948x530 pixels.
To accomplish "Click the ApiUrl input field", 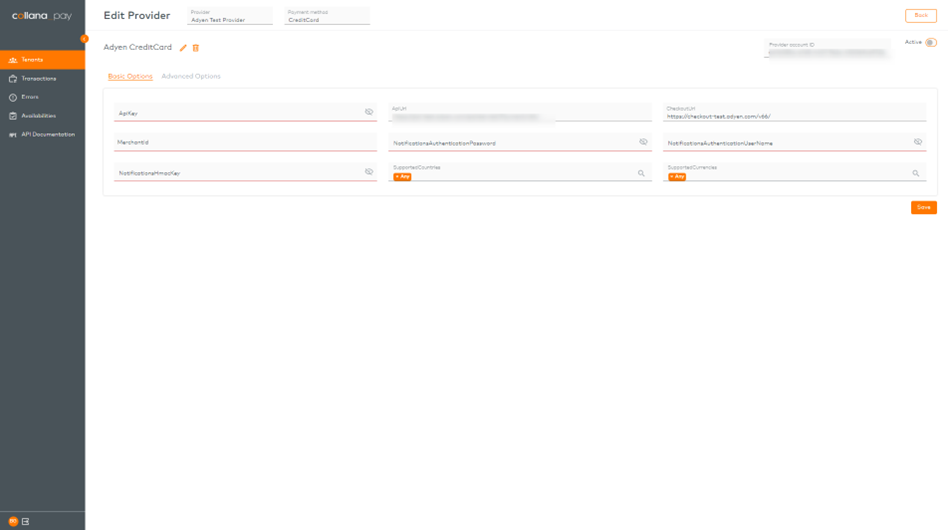I will [520, 112].
